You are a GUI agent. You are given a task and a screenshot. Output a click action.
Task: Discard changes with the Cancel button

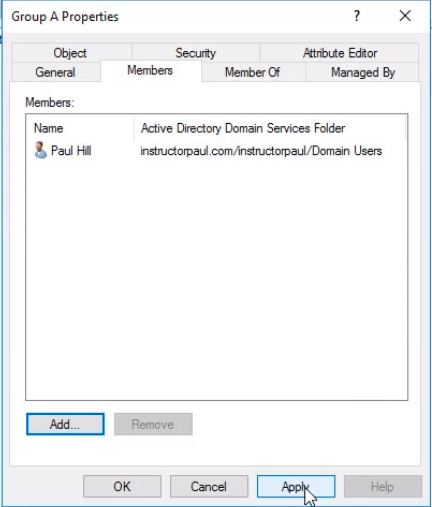pos(209,486)
